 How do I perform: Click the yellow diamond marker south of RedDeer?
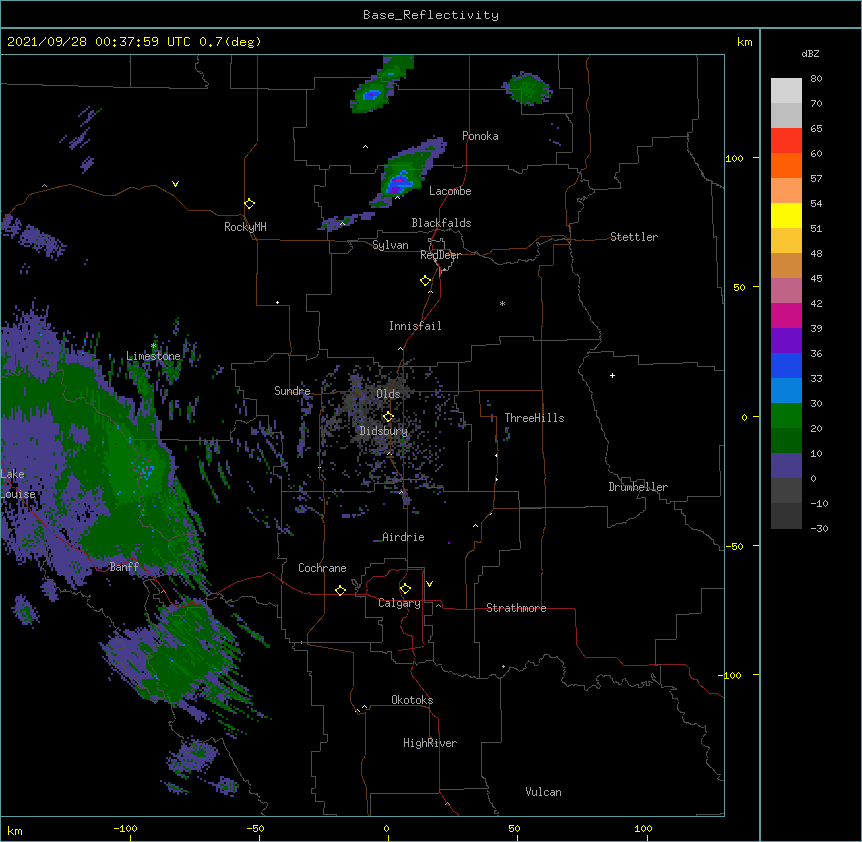[426, 281]
